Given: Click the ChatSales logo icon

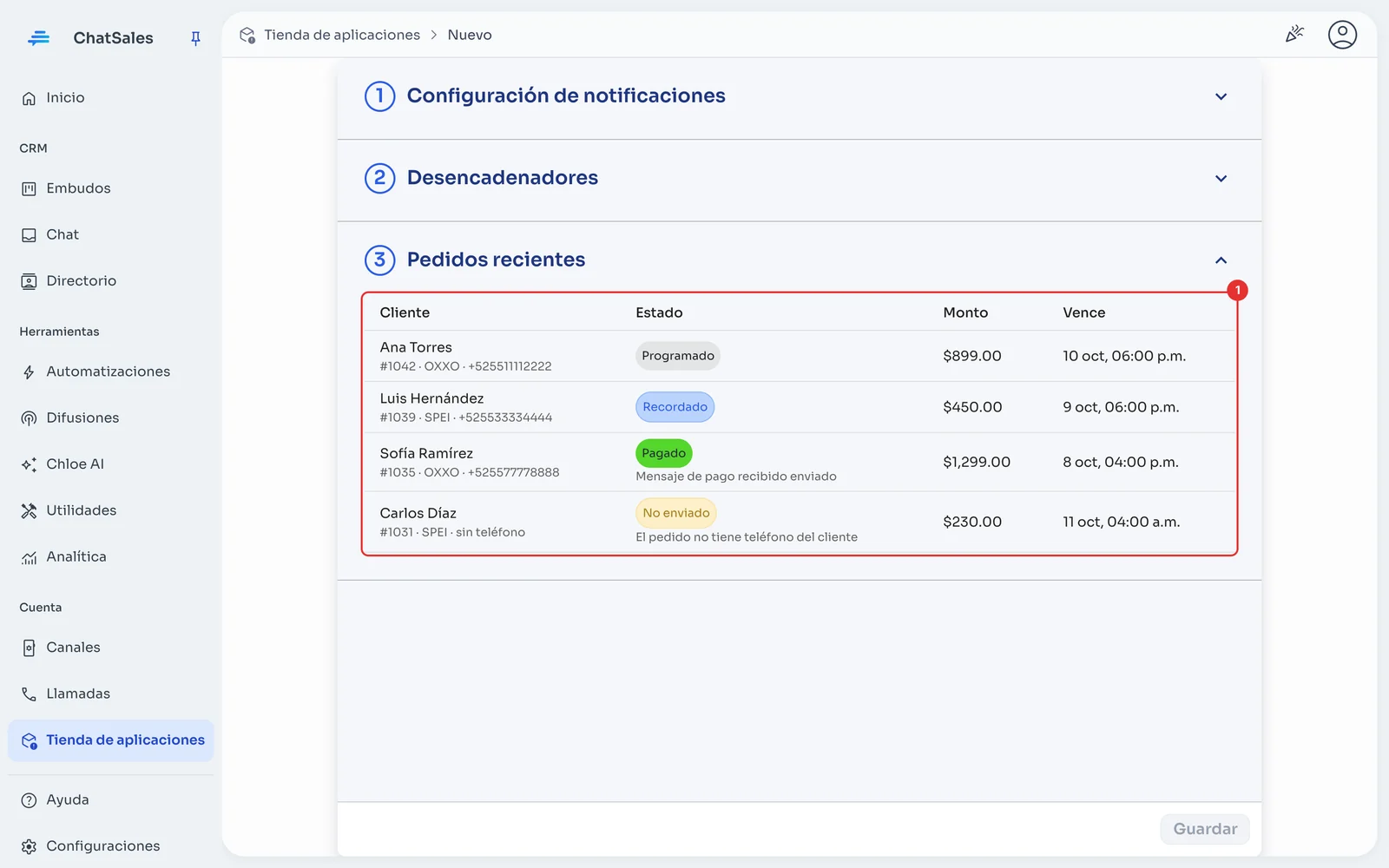Looking at the screenshot, I should tap(38, 38).
